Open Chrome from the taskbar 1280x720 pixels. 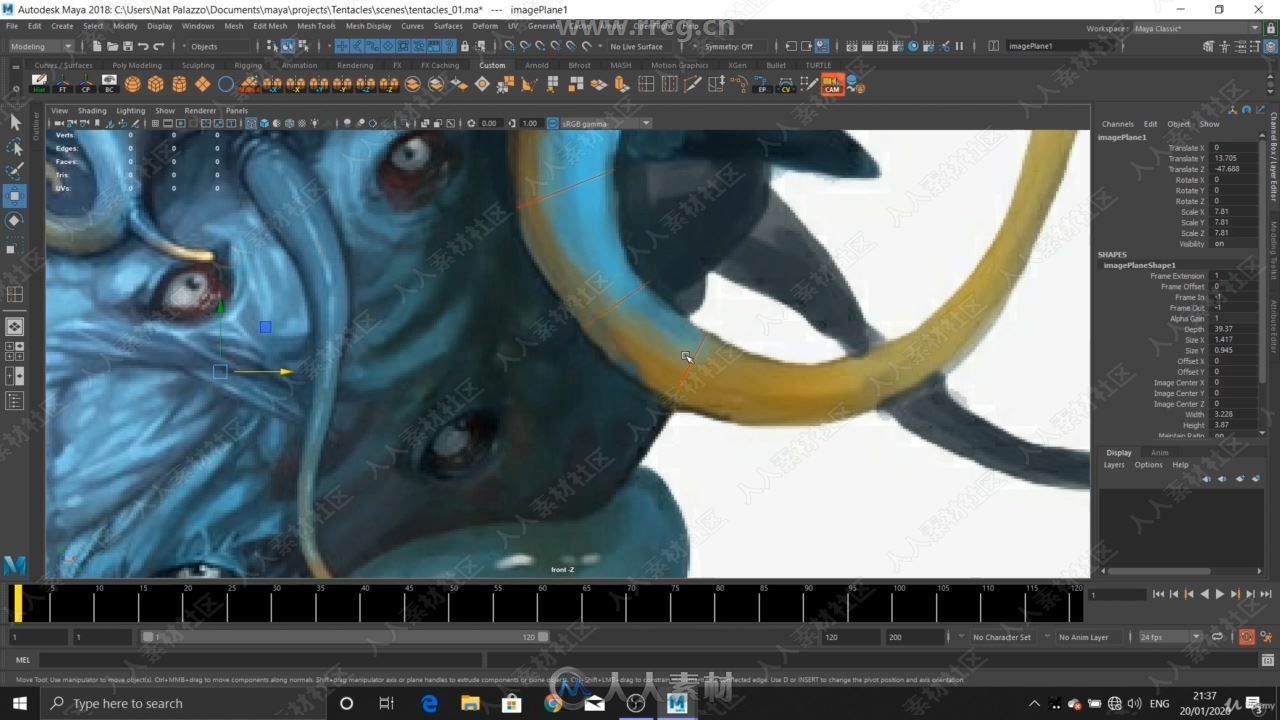point(553,703)
